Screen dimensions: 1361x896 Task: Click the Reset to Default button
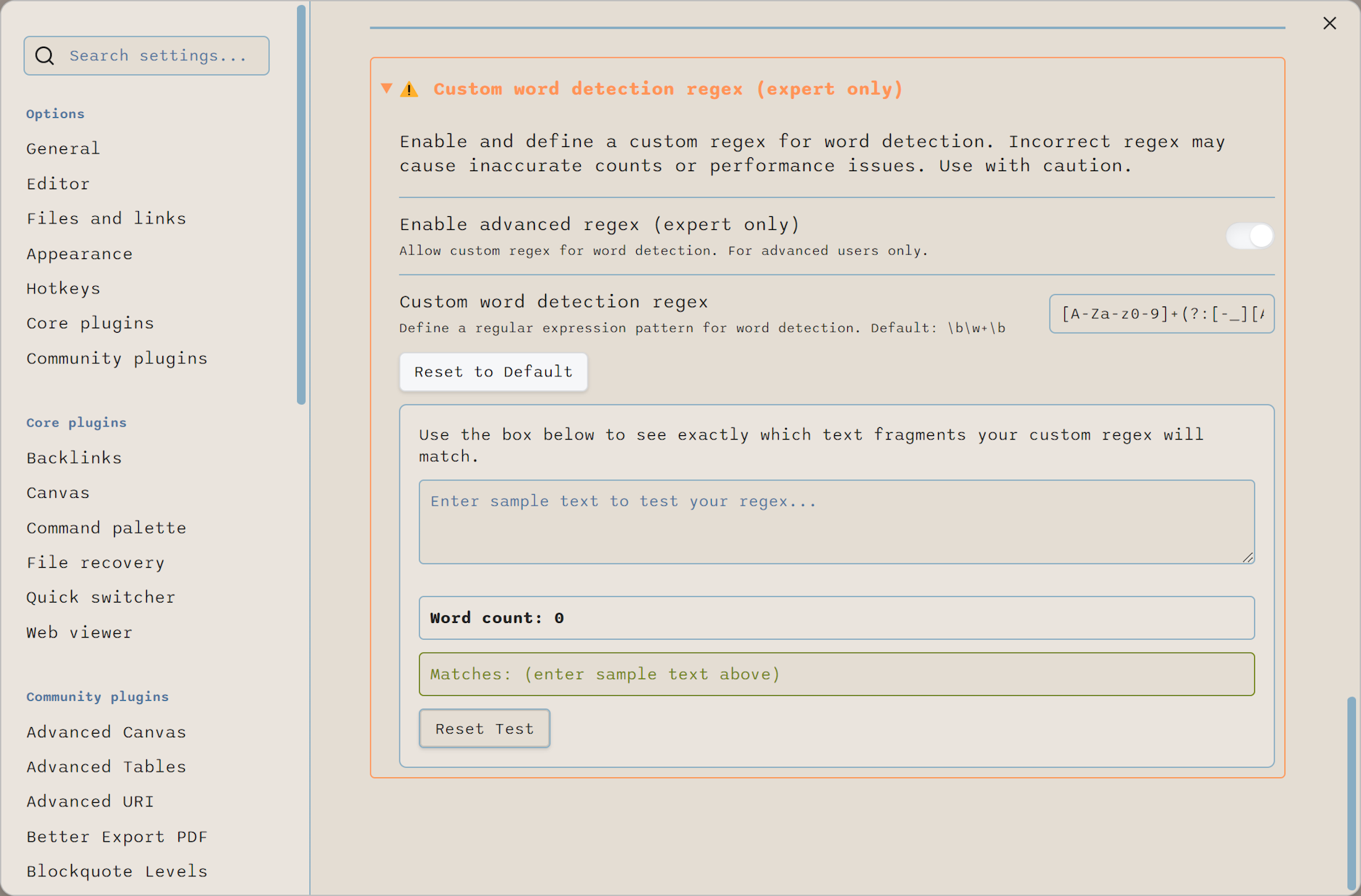point(493,372)
